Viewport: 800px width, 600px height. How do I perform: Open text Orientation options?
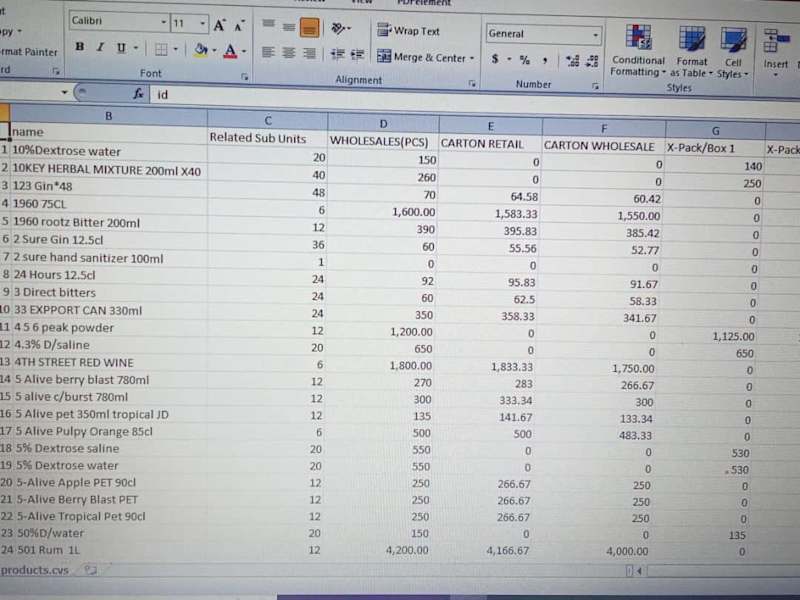[338, 28]
